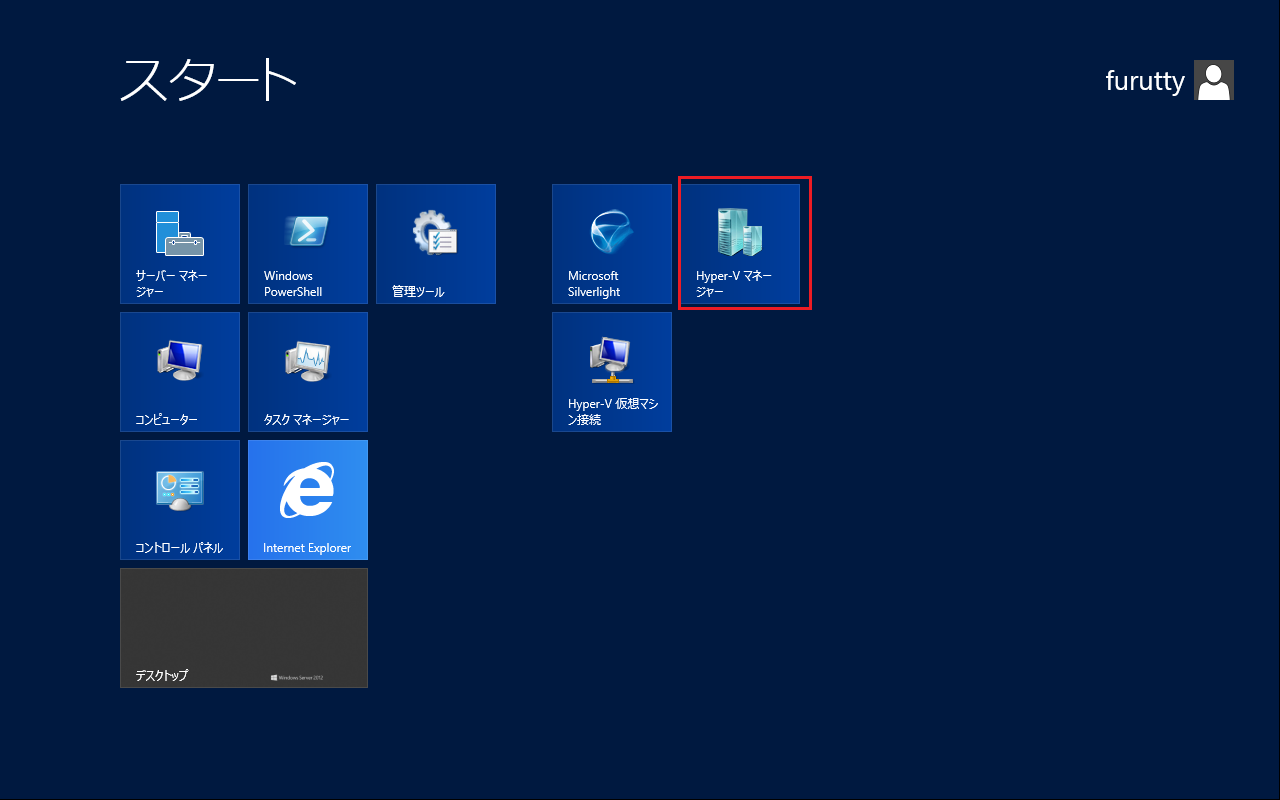
Task: Launch Hyper-V マネージャー tile
Action: (740, 244)
